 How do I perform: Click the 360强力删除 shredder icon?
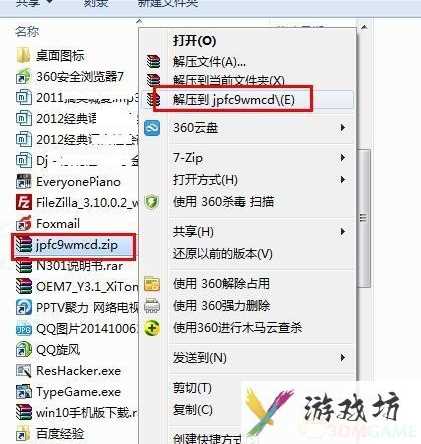tap(152, 306)
